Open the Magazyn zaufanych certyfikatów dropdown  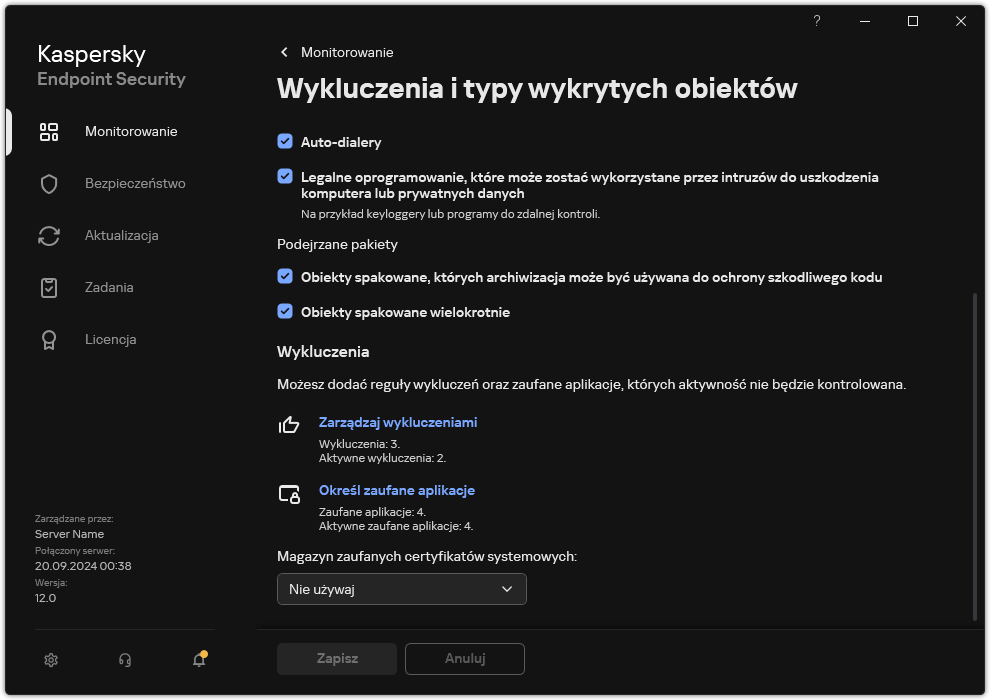coord(401,589)
